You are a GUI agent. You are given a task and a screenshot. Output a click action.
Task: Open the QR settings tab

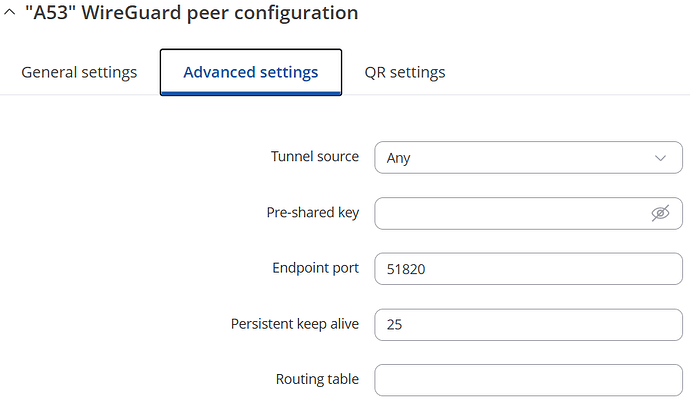(405, 72)
